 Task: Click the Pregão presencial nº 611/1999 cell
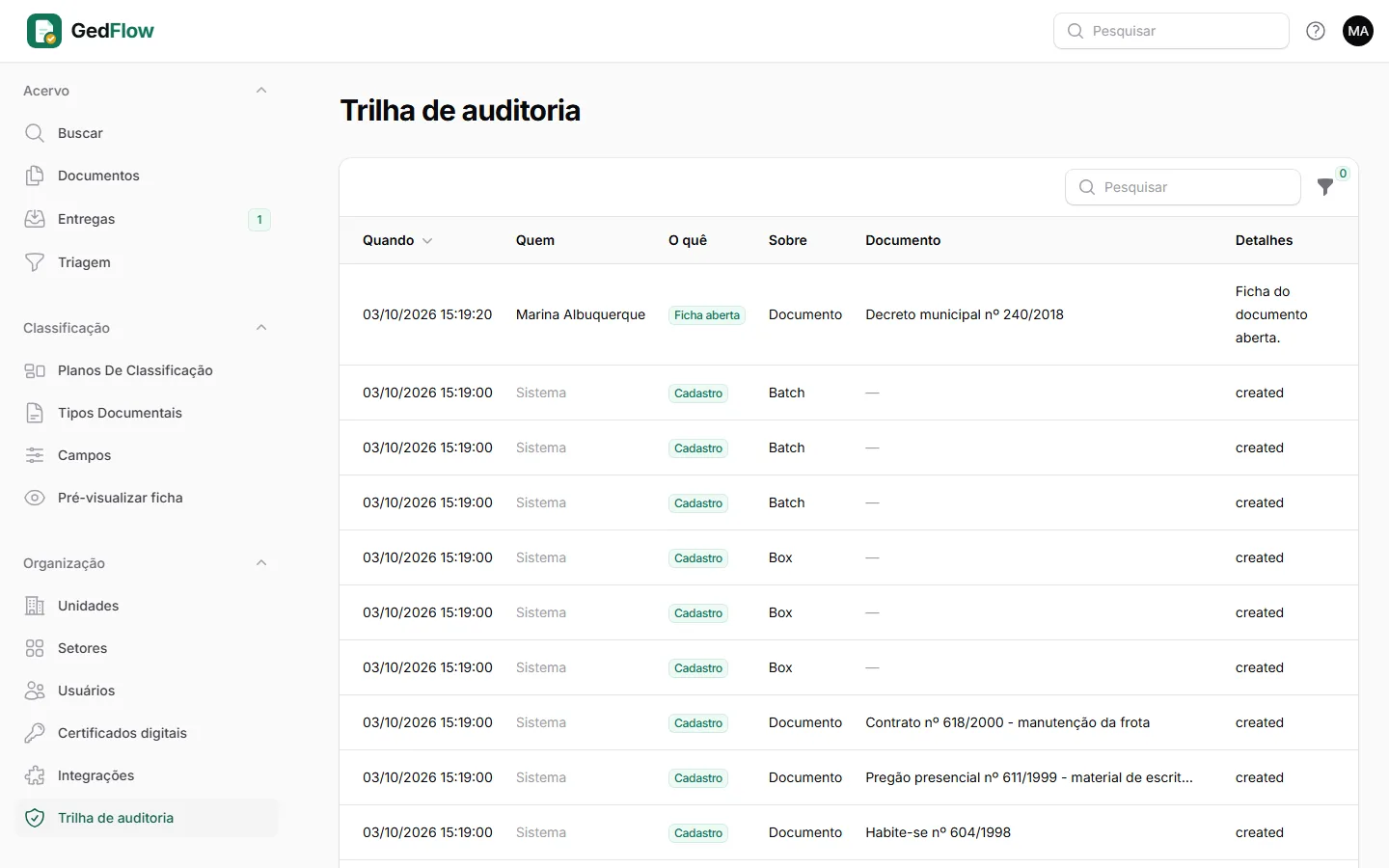1029,777
